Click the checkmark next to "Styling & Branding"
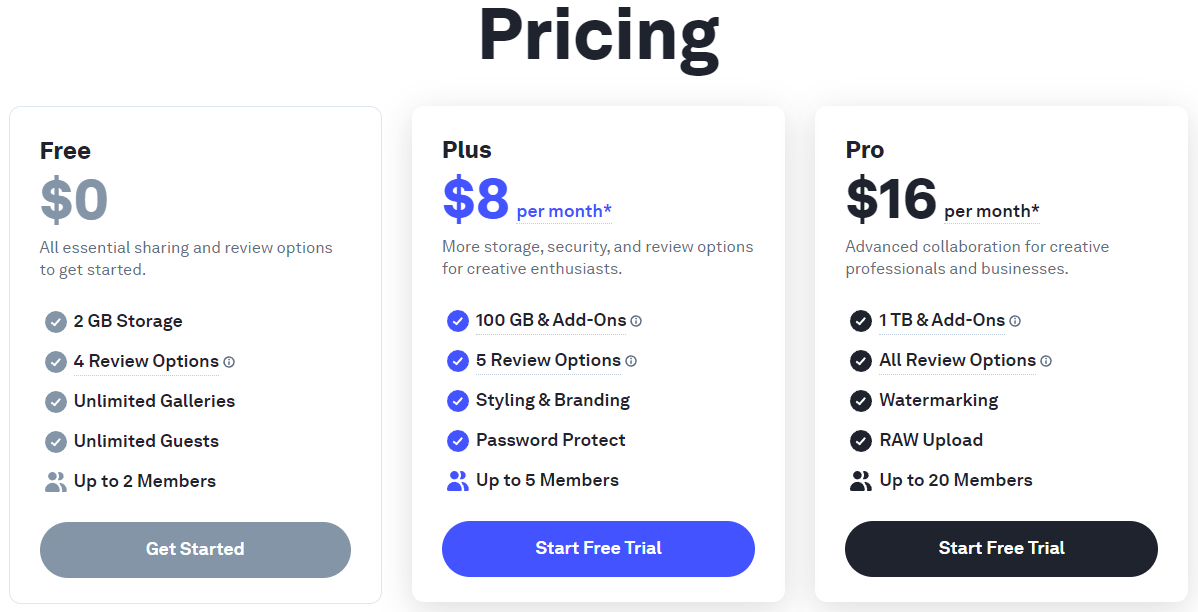 click(458, 400)
